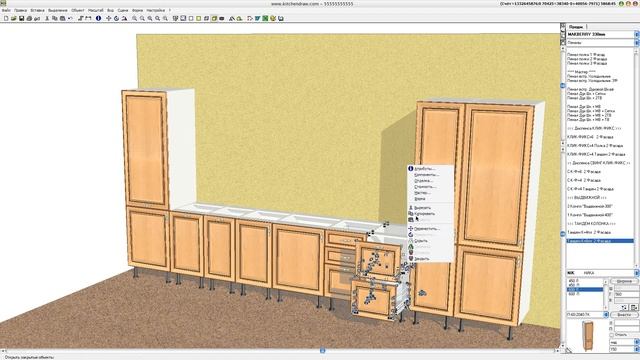Choose Атрибуты in the context menu
The width and height of the screenshot is (640, 360).
pos(424,169)
